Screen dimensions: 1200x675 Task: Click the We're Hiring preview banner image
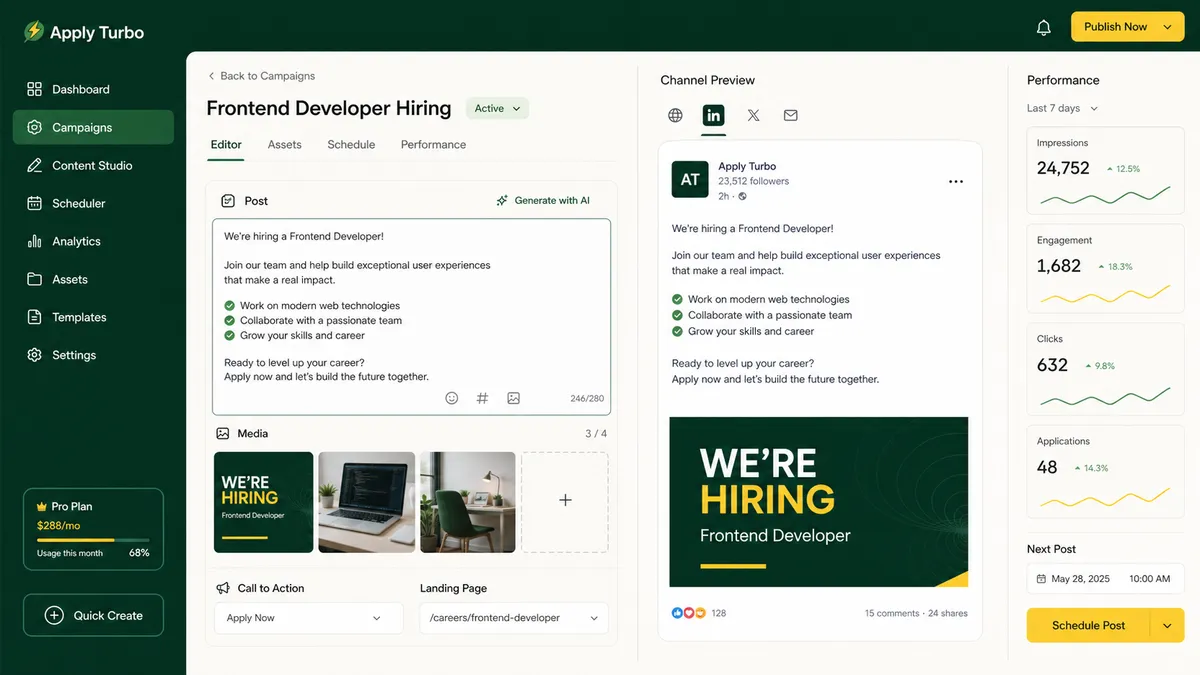click(819, 502)
